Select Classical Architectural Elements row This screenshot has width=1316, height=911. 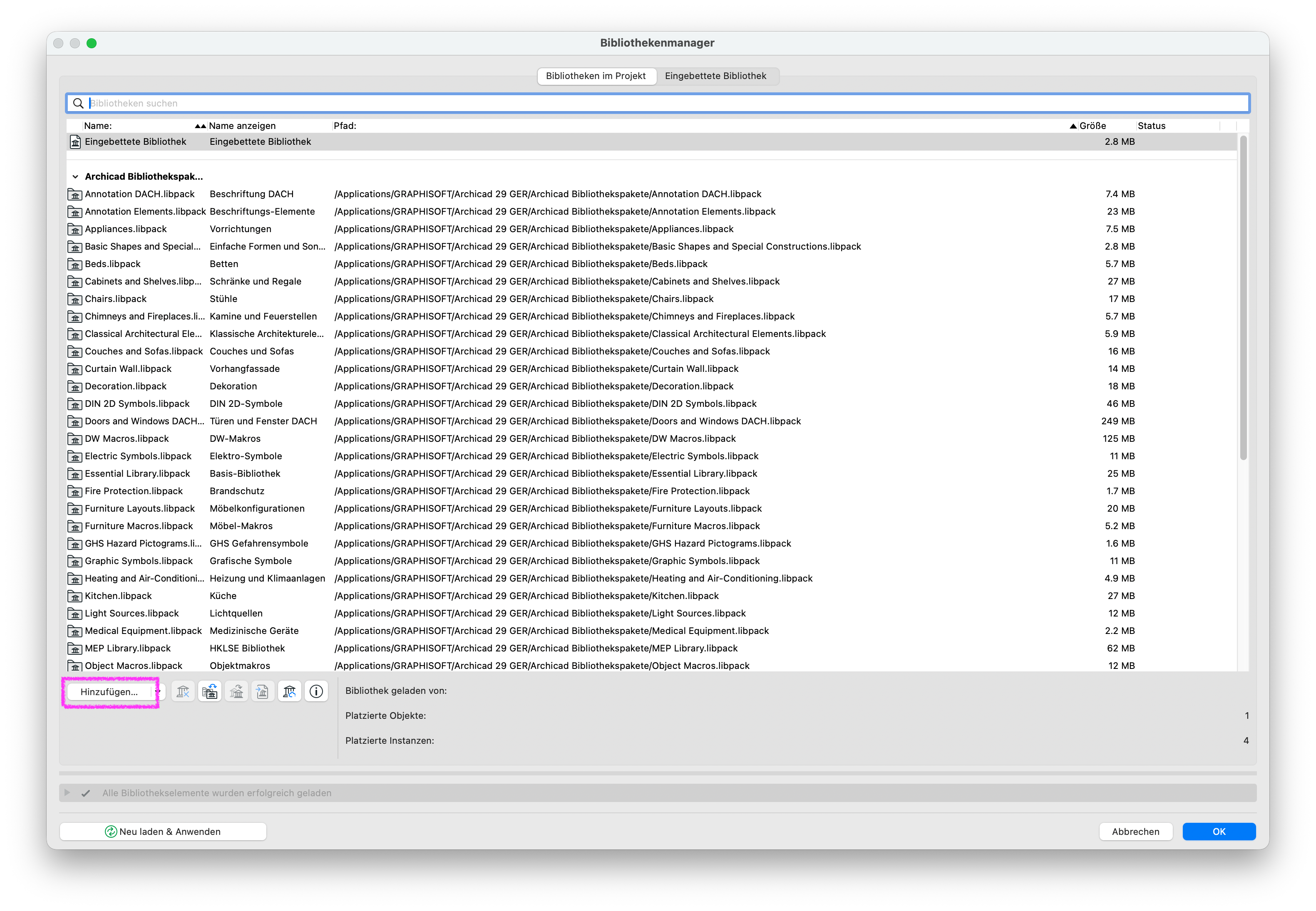[651, 334]
